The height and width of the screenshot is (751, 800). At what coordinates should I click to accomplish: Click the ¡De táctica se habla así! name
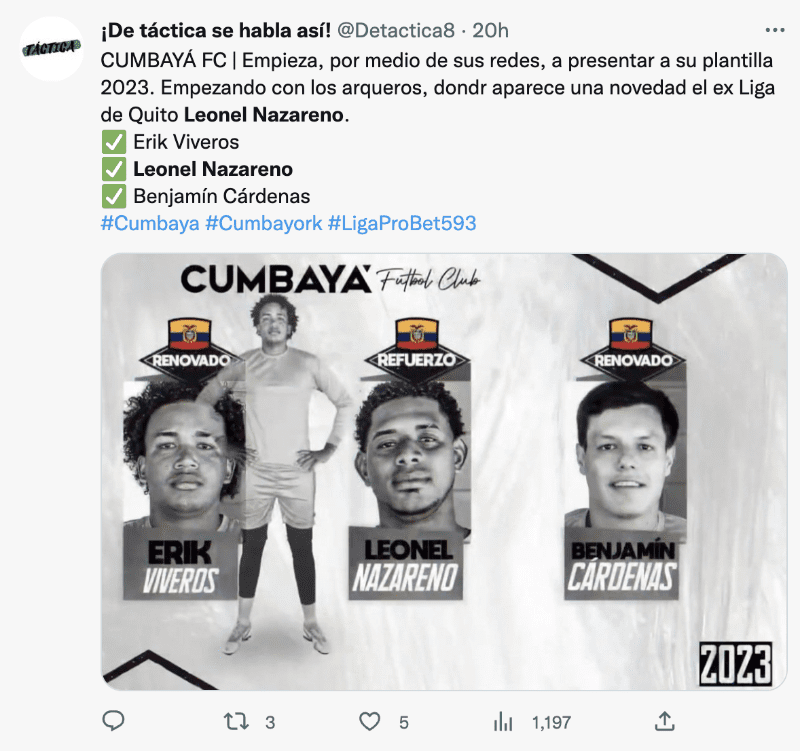216,31
